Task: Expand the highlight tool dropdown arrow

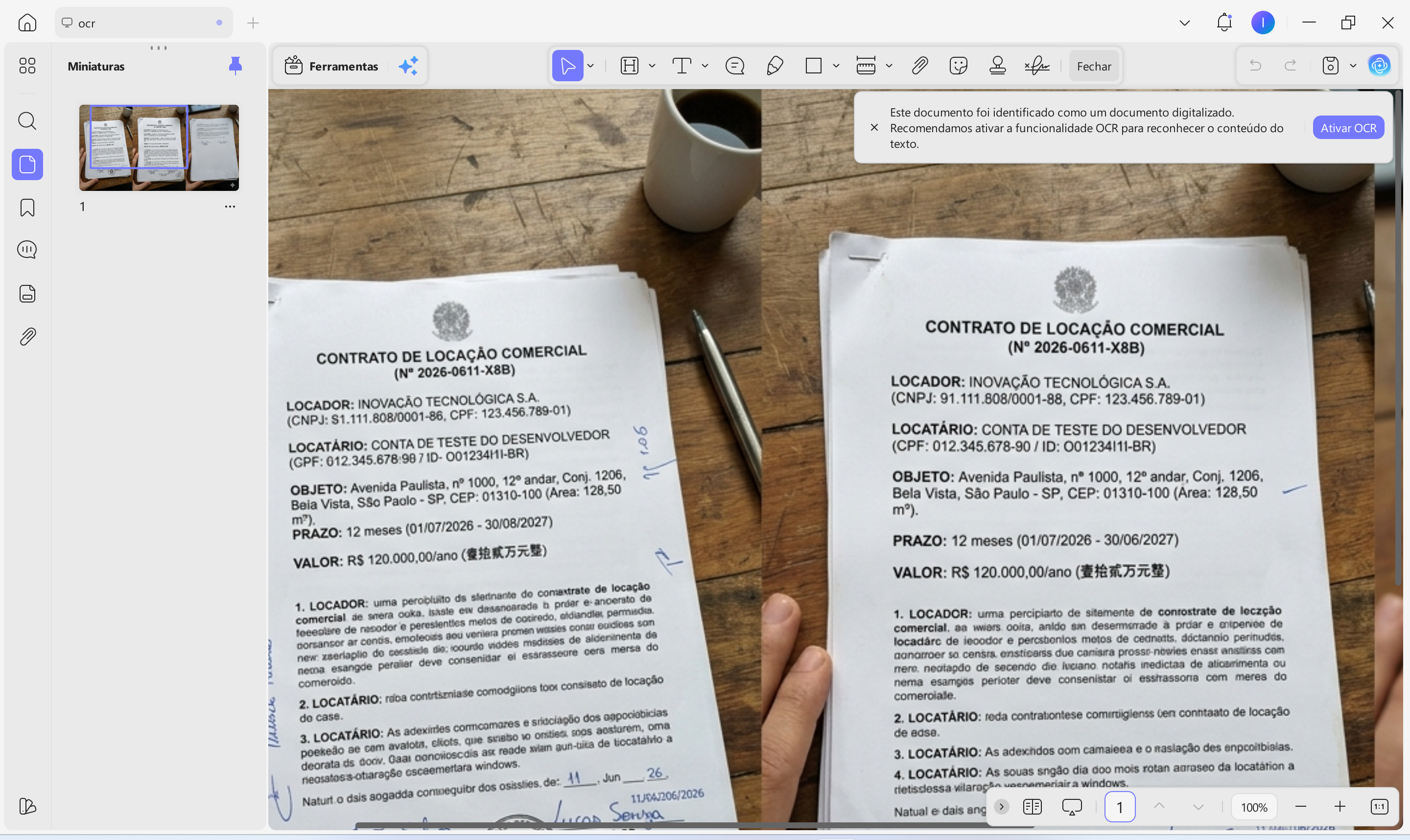Action: coord(652,66)
